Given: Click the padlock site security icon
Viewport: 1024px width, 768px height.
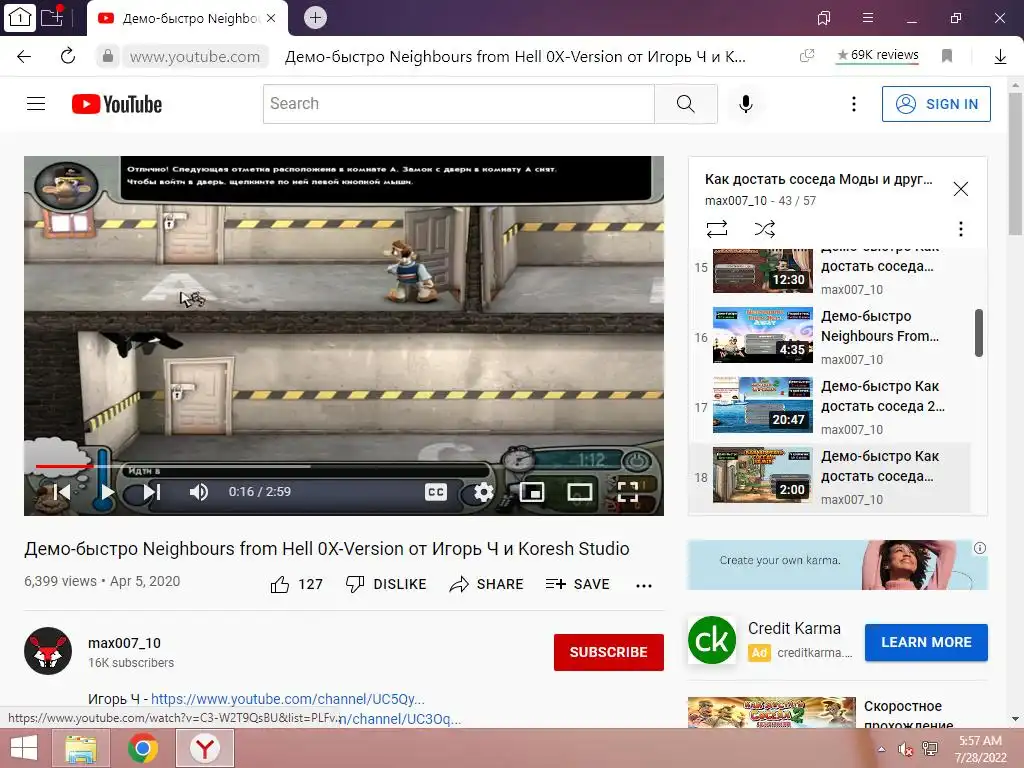Looking at the screenshot, I should (108, 57).
